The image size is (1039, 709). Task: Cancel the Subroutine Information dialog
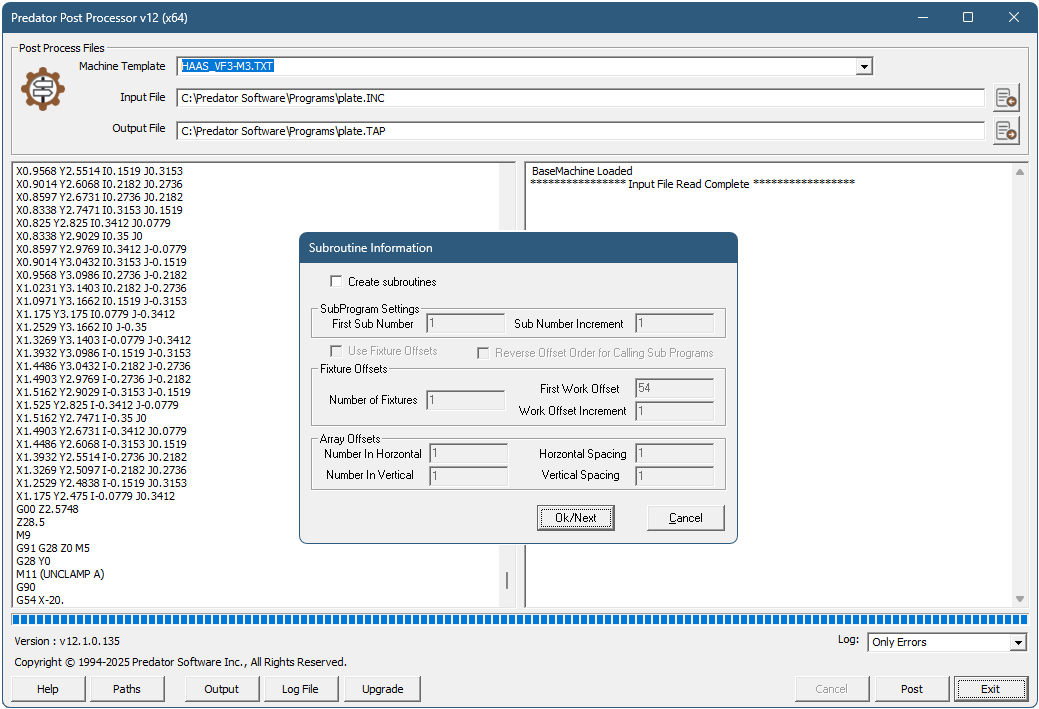click(685, 518)
